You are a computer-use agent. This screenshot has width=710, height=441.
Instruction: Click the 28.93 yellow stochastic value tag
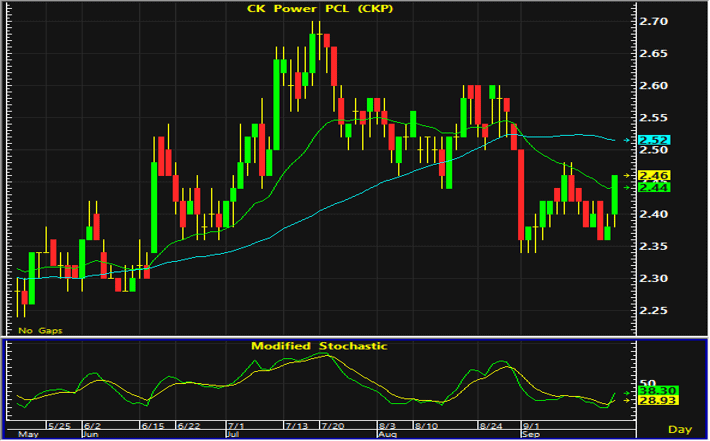point(657,400)
